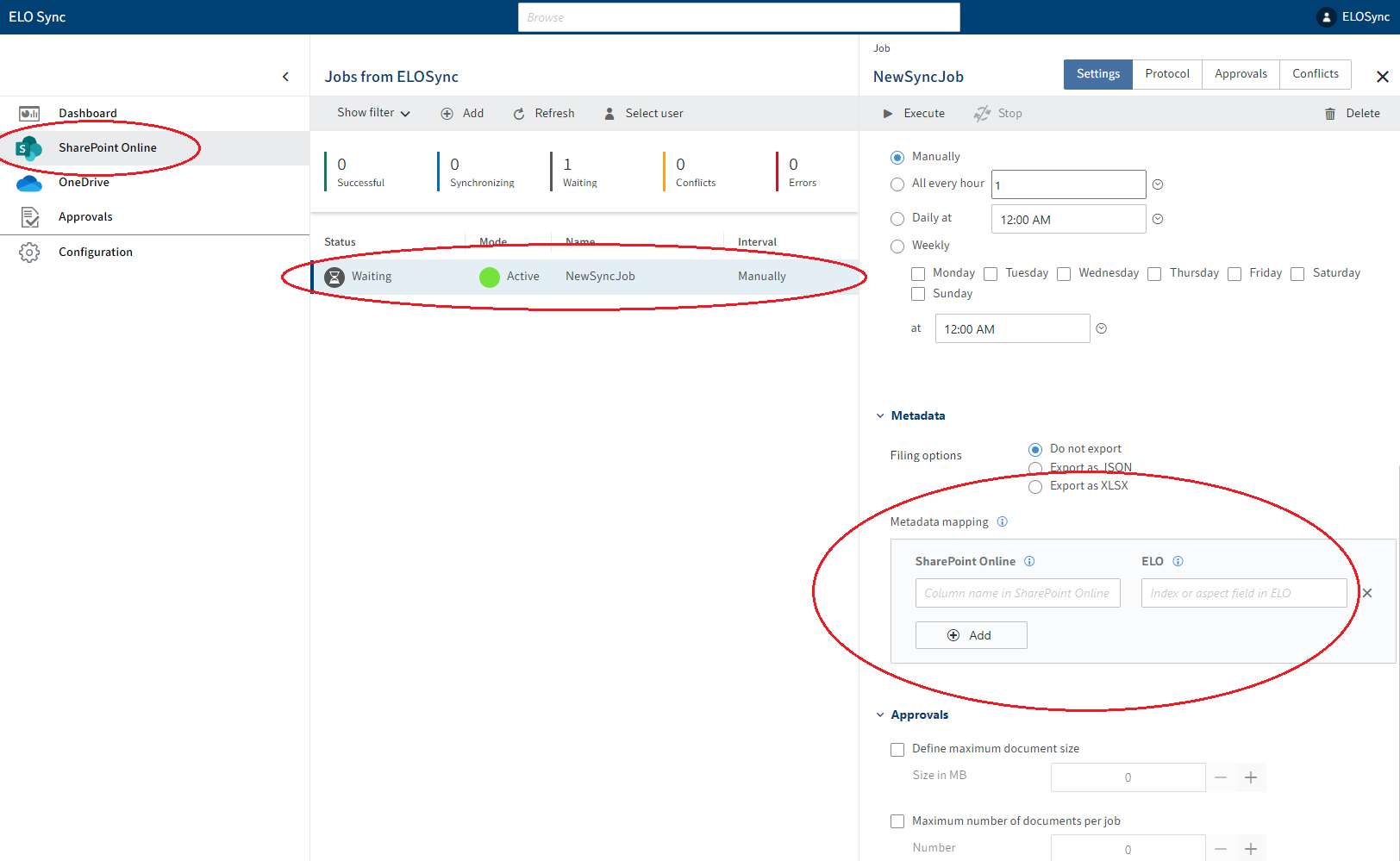The height and width of the screenshot is (861, 1400).
Task: Collapse the Metadata section
Action: coord(880,416)
